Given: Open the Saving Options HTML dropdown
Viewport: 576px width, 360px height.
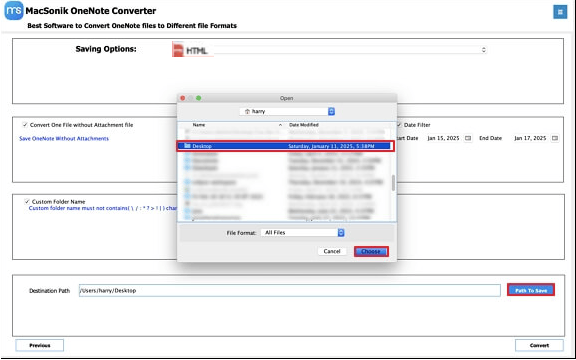Looking at the screenshot, I should pyautogui.click(x=330, y=50).
